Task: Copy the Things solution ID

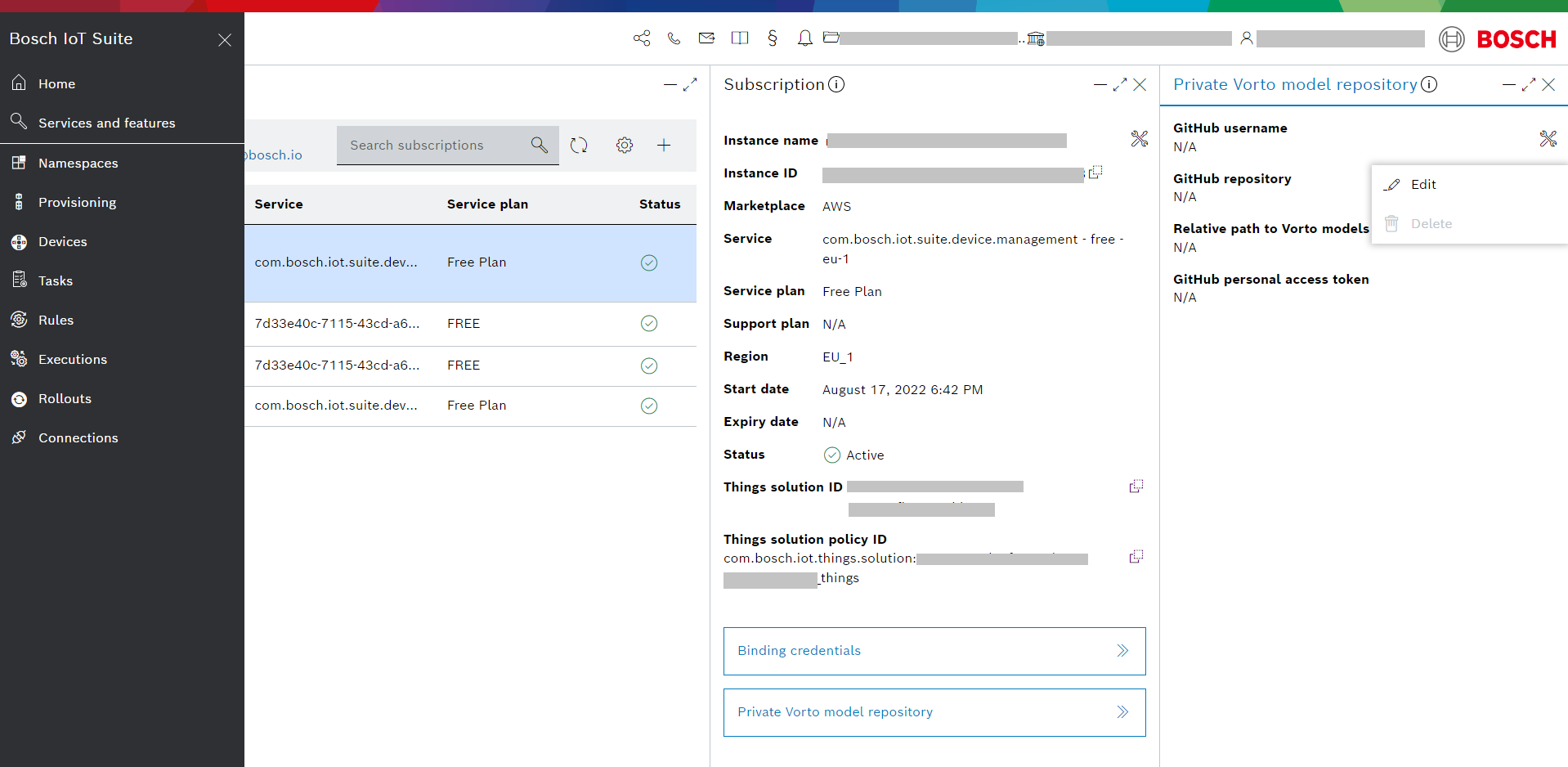Action: coord(1136,487)
